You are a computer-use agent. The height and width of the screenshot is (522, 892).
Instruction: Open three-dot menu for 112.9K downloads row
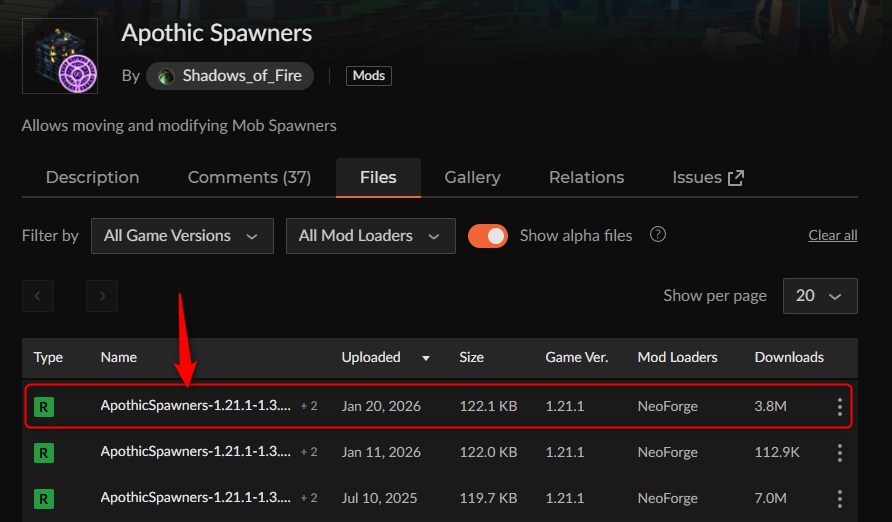click(x=840, y=453)
